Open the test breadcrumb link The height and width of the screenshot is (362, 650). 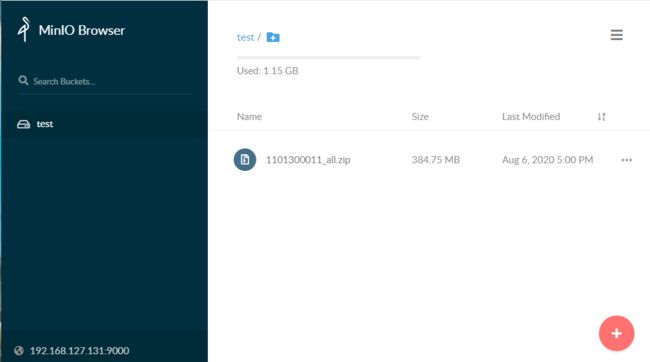coord(245,37)
